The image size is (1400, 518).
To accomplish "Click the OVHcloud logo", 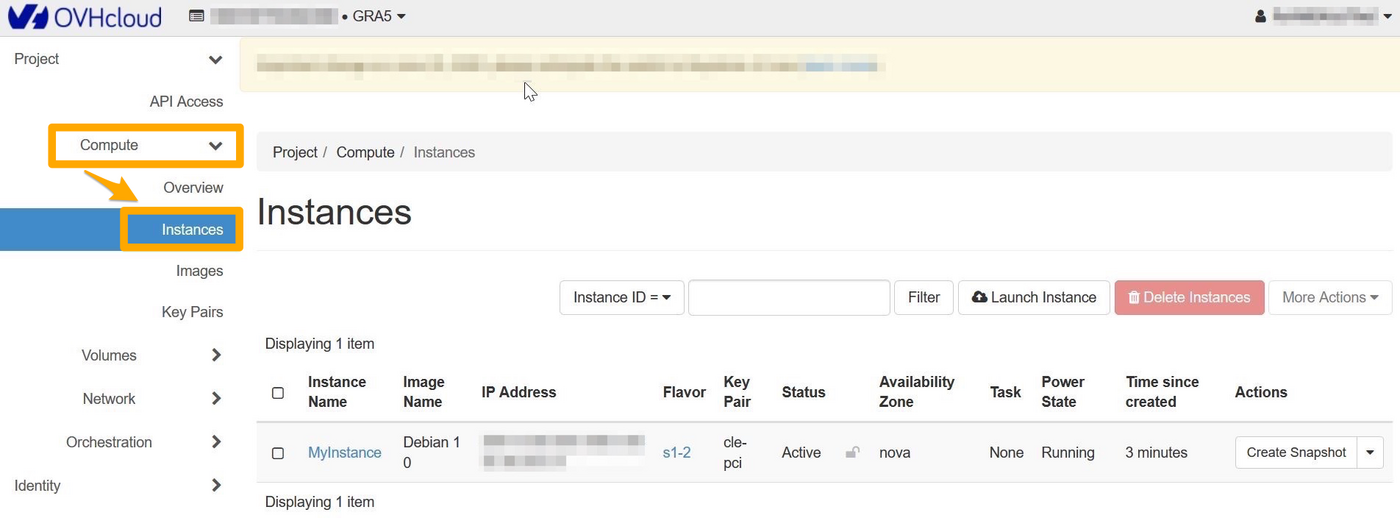I will (84, 17).
